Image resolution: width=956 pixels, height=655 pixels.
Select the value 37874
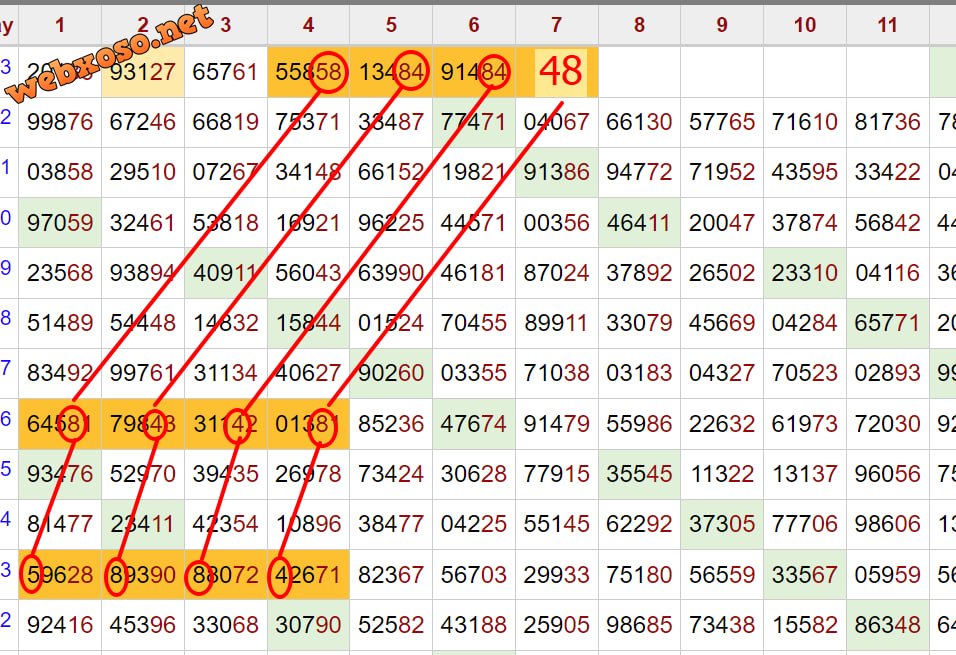(805, 223)
